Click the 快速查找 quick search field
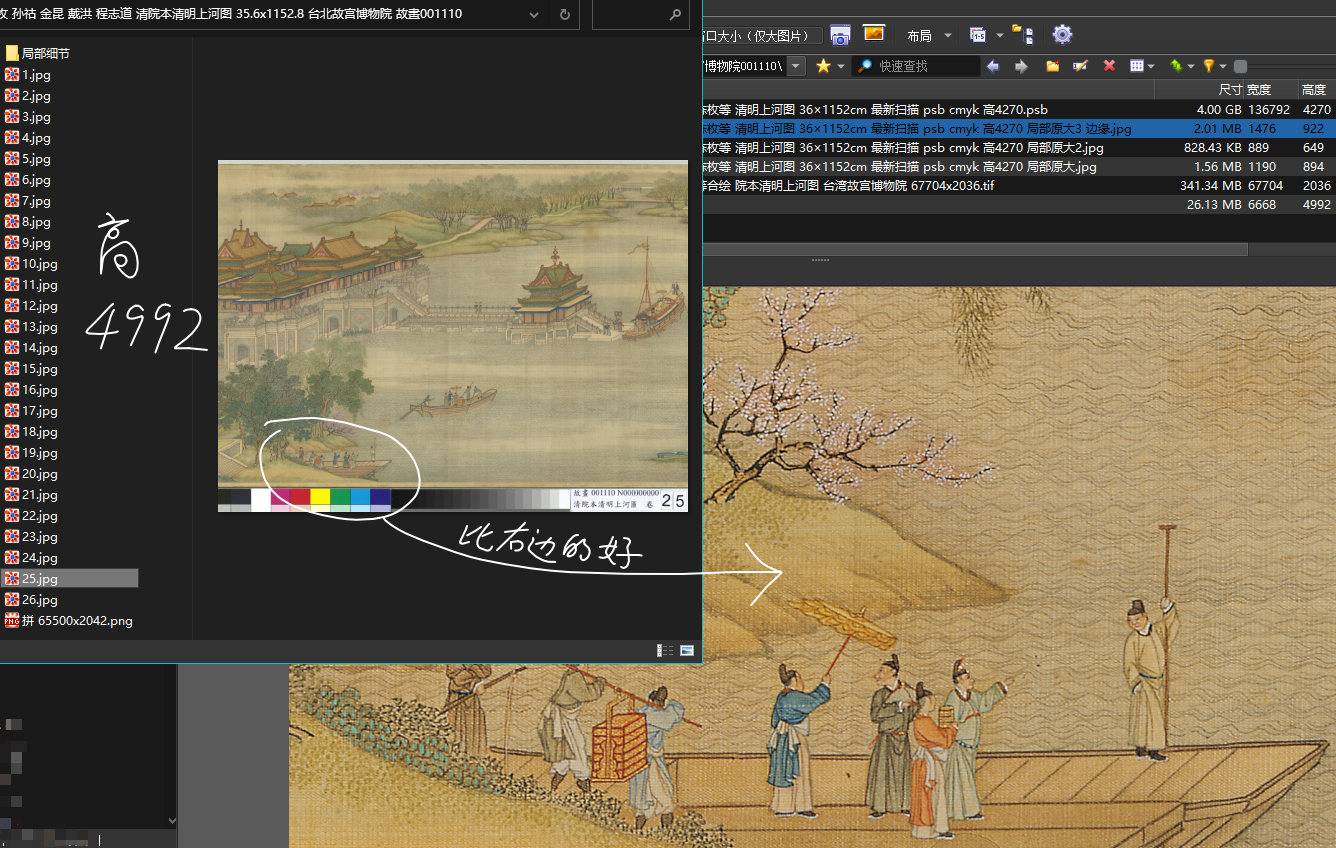 (x=925, y=66)
